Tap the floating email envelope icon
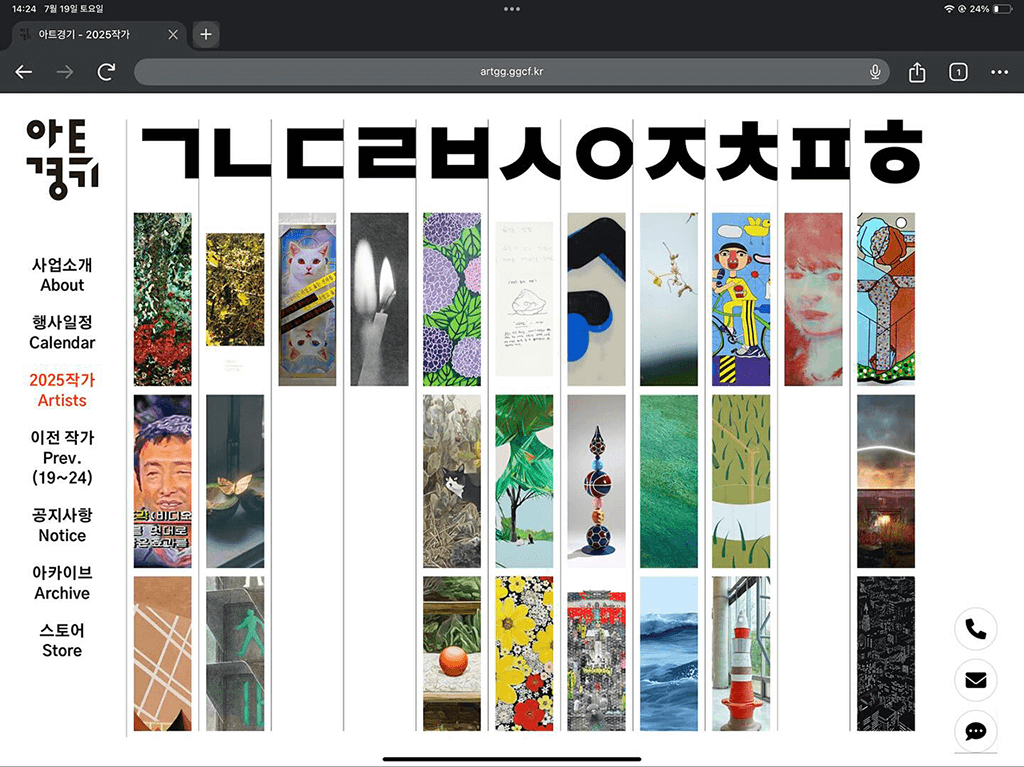The height and width of the screenshot is (767, 1024). tap(975, 680)
